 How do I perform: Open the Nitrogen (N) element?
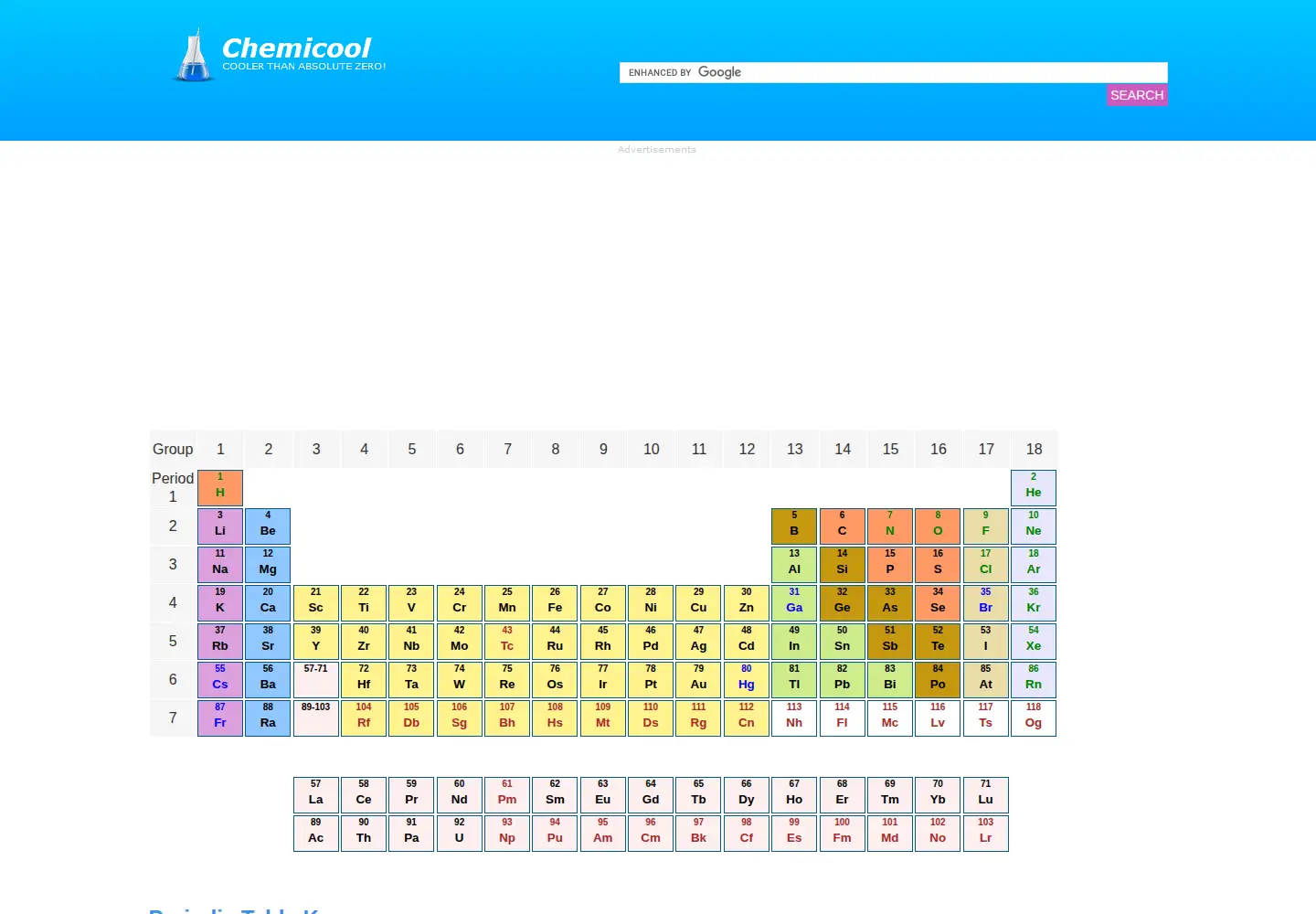(x=890, y=526)
